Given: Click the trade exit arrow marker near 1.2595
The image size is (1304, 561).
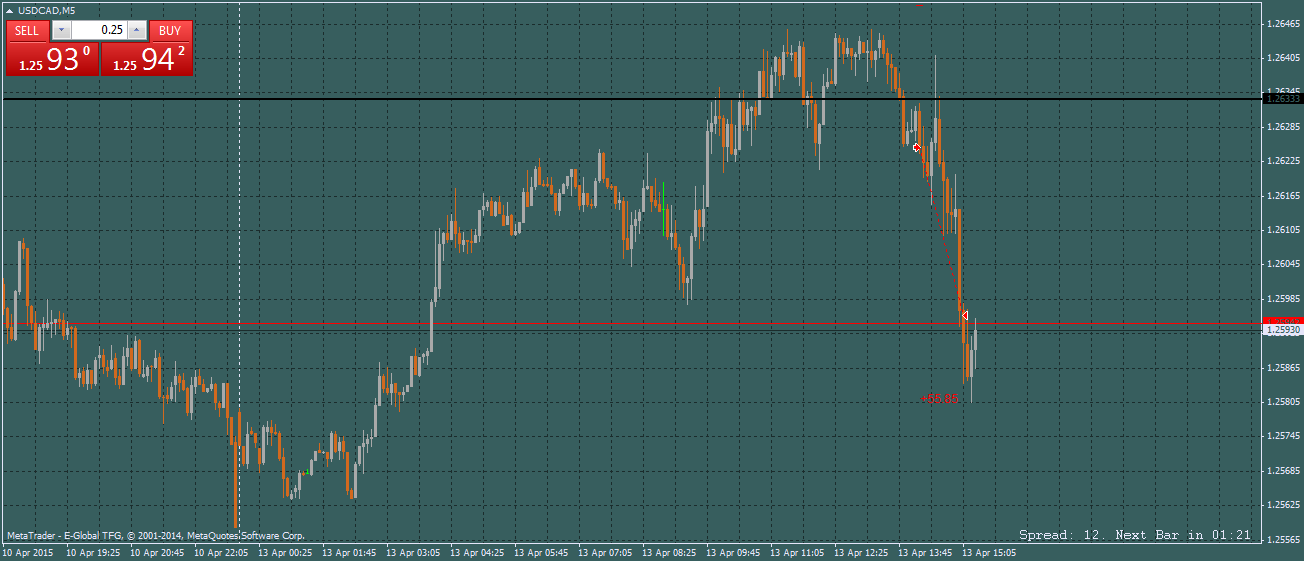Looking at the screenshot, I should tap(964, 315).
